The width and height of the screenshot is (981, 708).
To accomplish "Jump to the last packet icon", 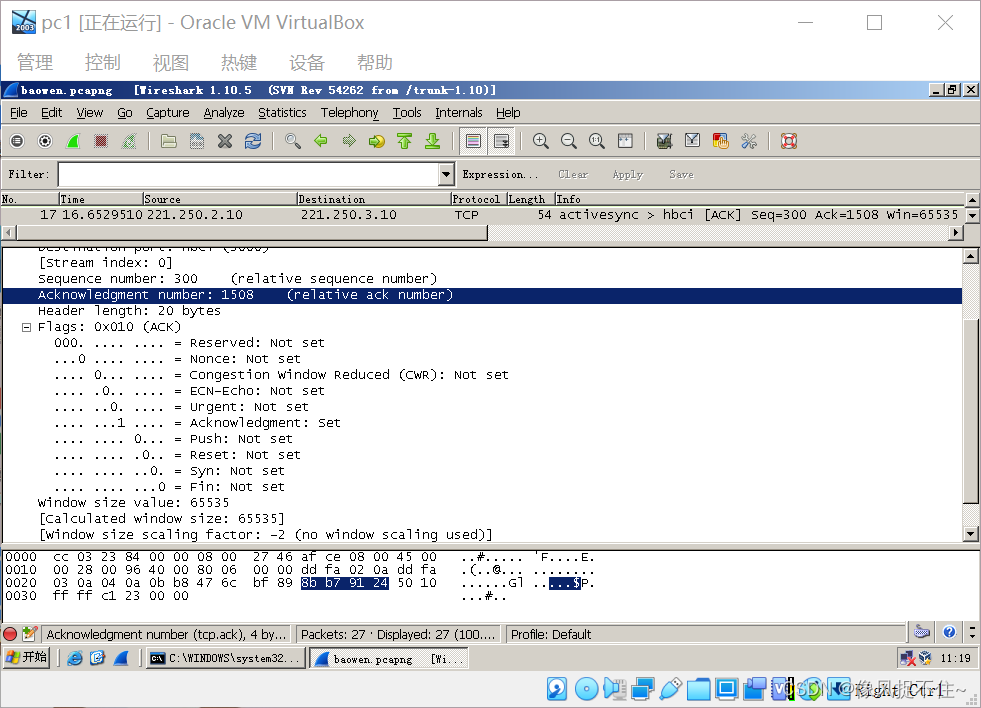I will pyautogui.click(x=432, y=141).
